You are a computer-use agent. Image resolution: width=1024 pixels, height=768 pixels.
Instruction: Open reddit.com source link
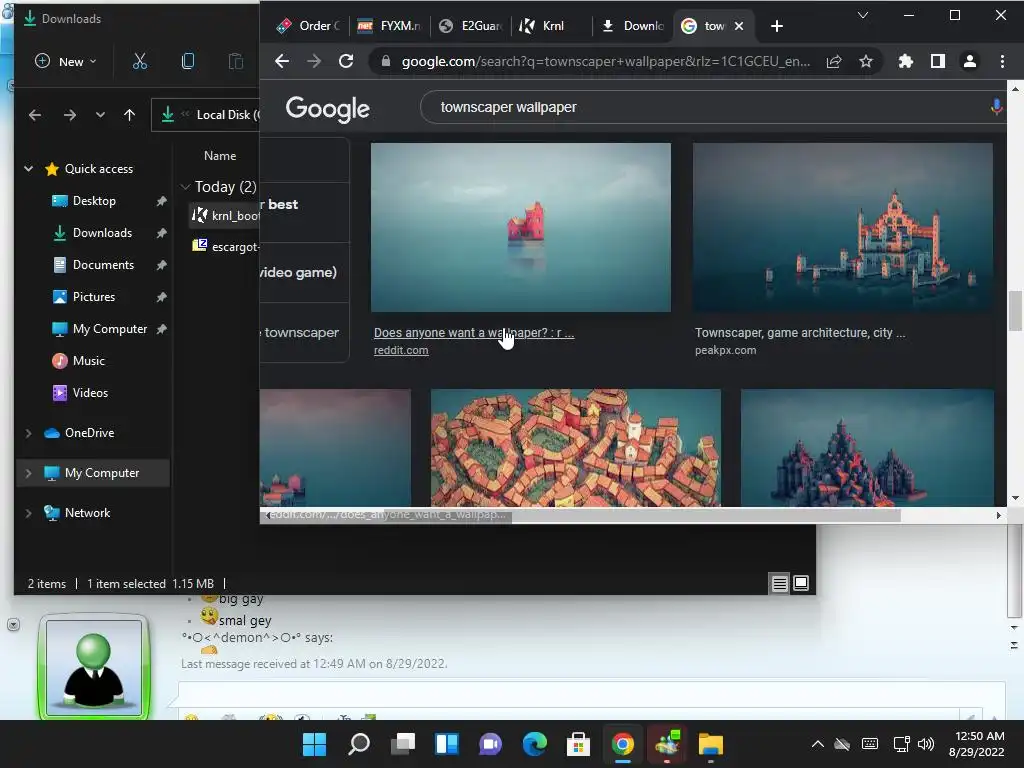tap(401, 350)
